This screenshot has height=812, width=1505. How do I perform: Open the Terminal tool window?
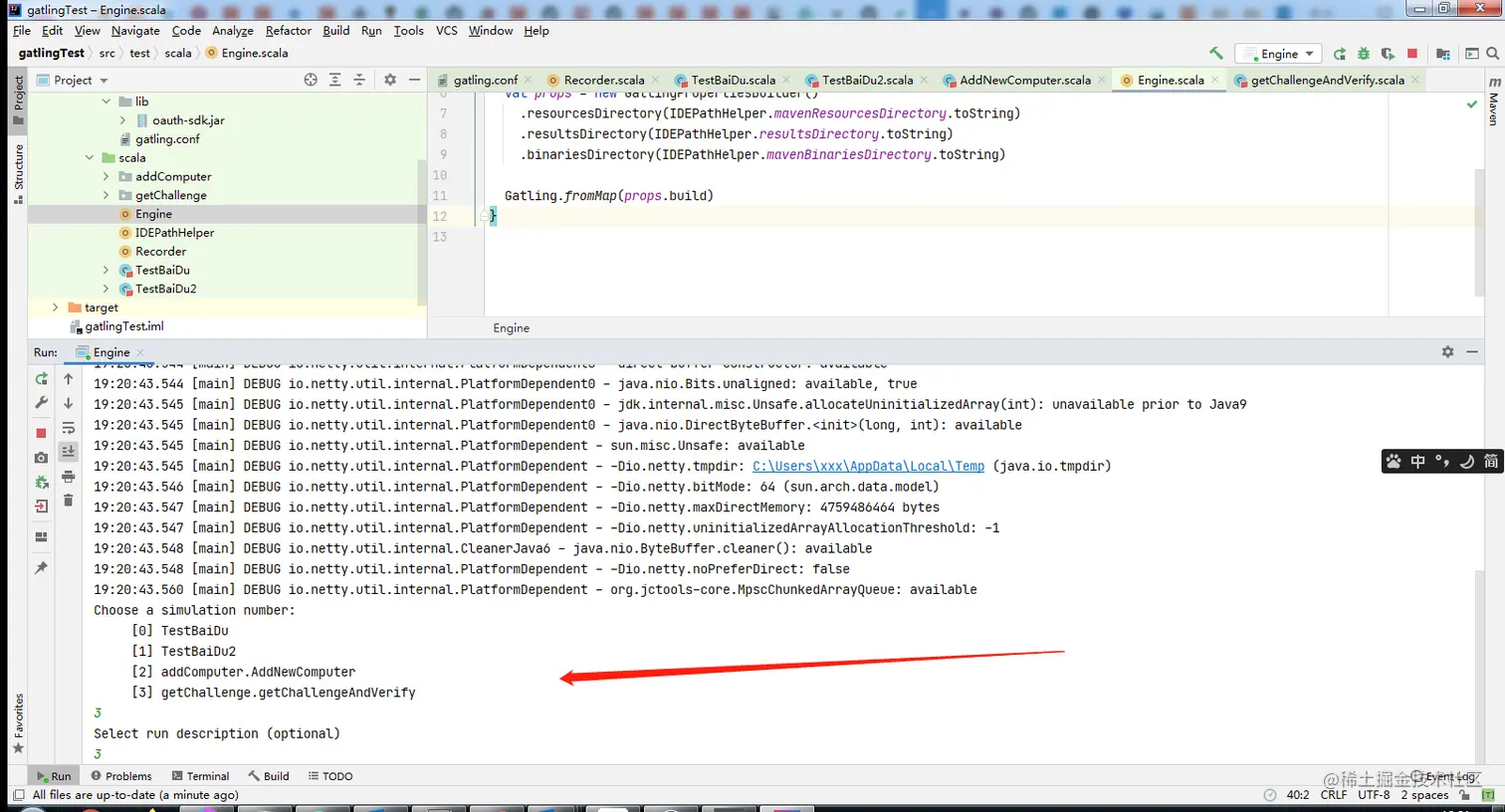pos(200,776)
